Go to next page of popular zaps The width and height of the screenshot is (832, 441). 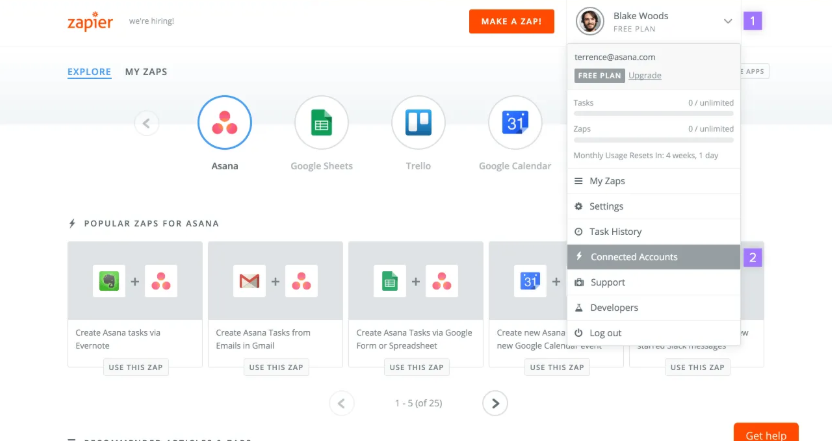(x=495, y=403)
